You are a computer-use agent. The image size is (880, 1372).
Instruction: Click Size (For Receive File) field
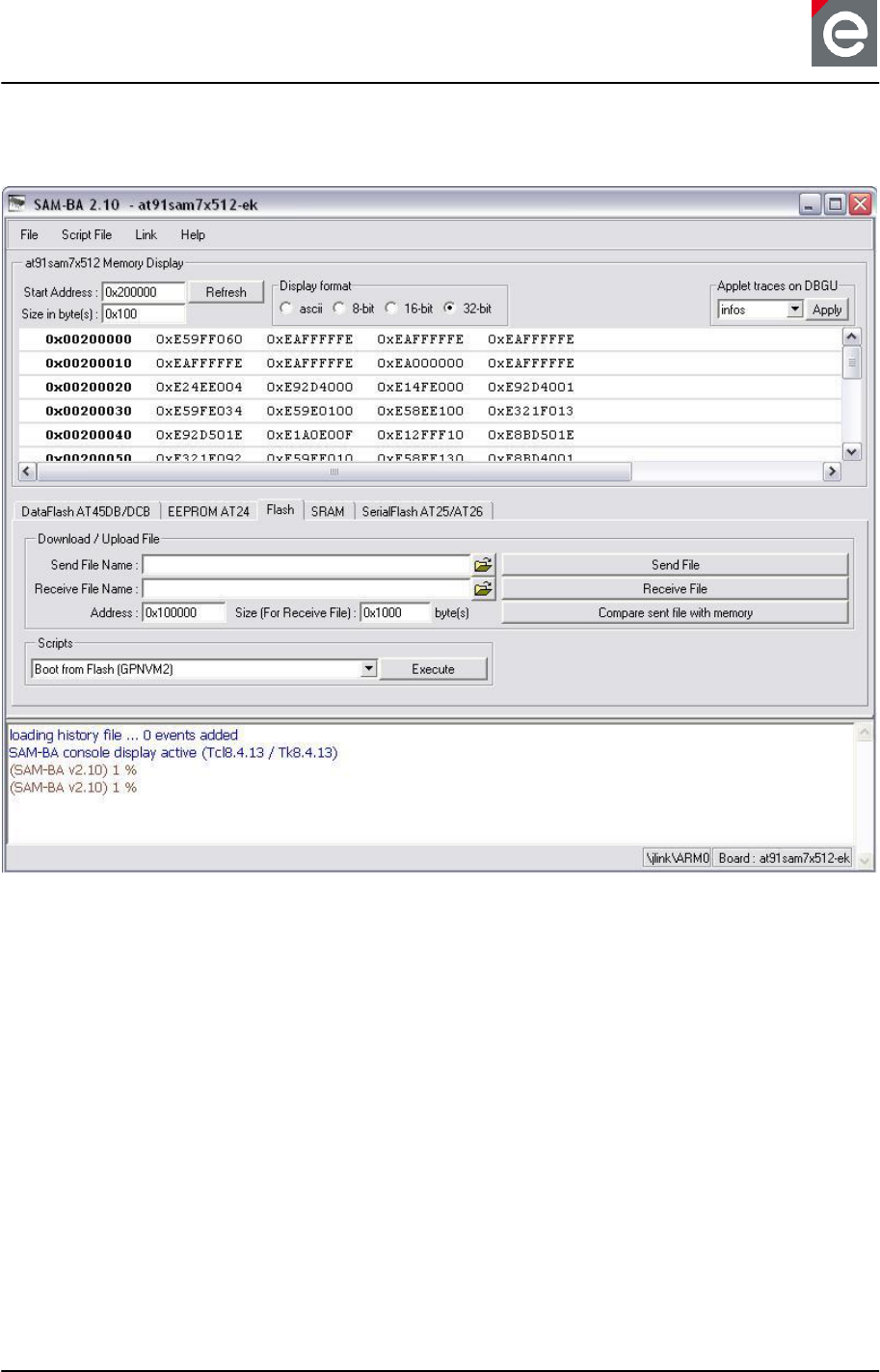pos(394,612)
